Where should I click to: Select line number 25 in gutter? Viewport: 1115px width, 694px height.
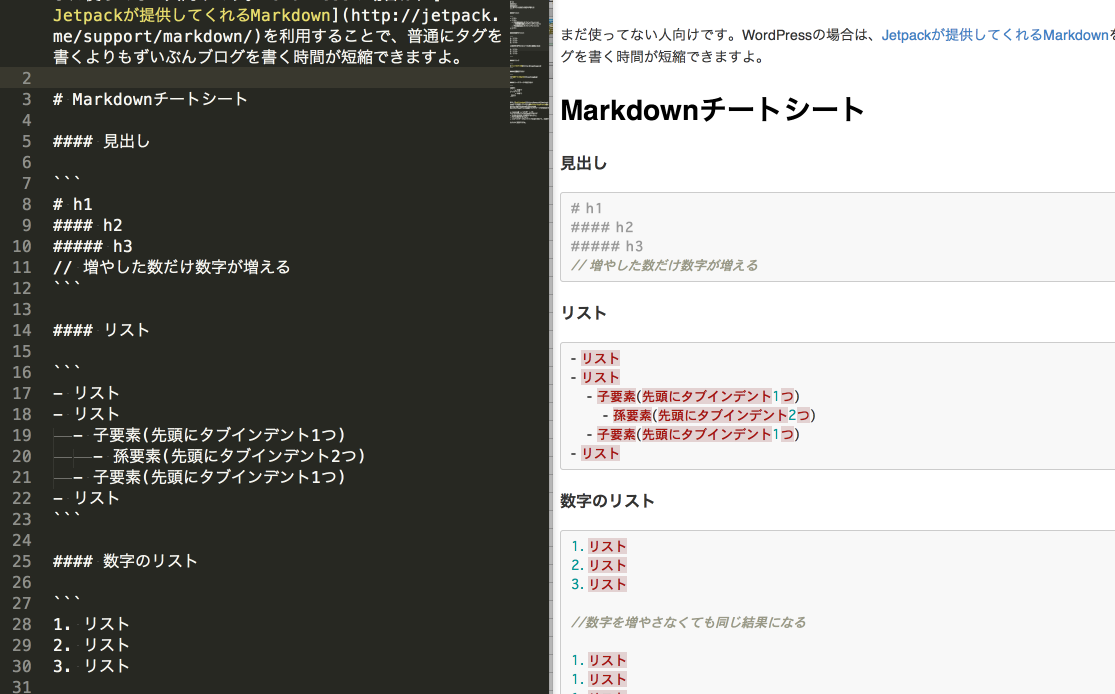pyautogui.click(x=21, y=562)
